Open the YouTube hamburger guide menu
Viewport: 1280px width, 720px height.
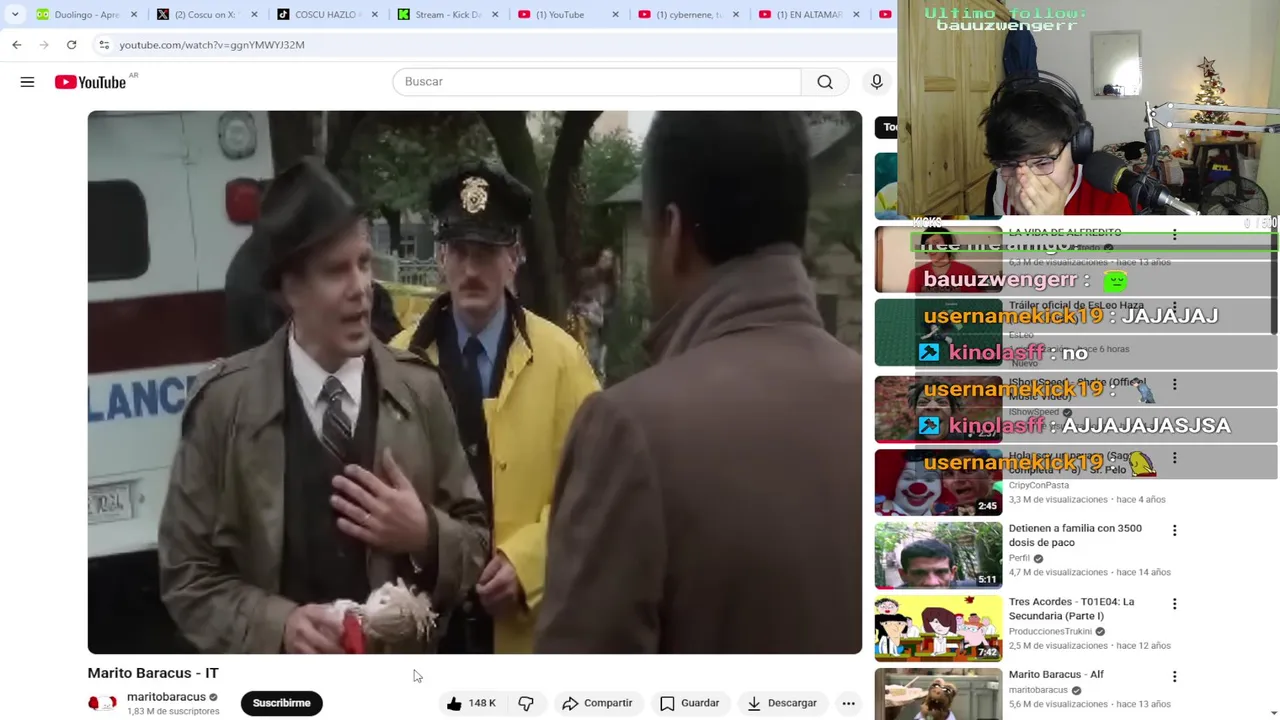click(27, 82)
